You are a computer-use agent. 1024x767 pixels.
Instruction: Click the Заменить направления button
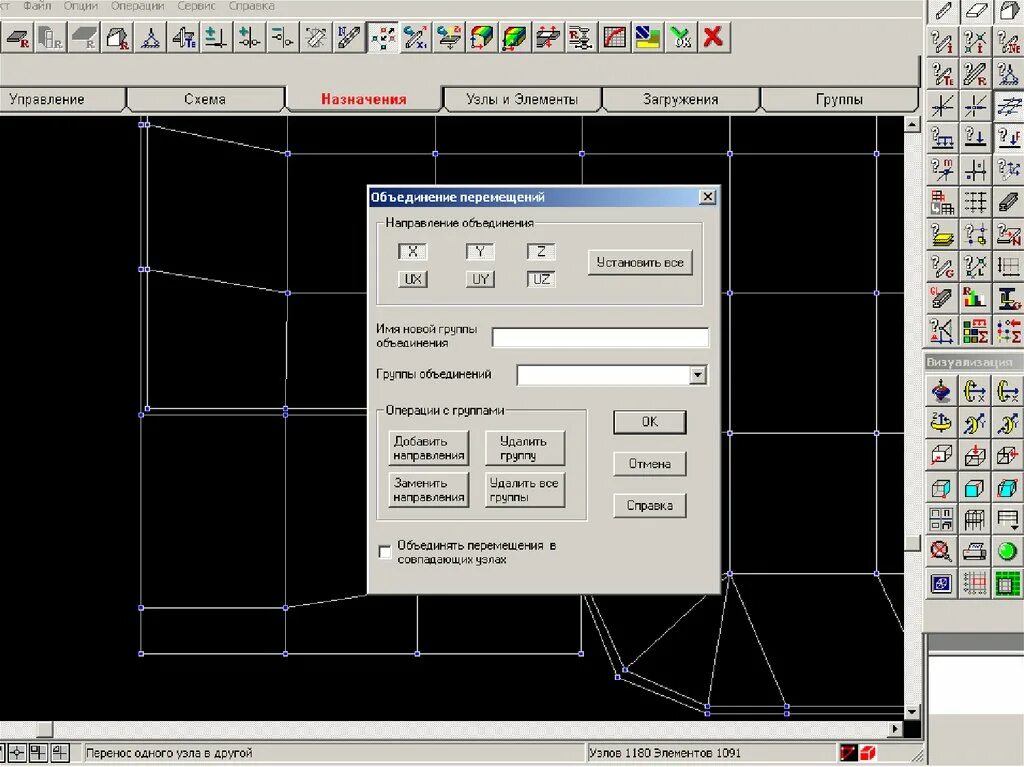pyautogui.click(x=429, y=490)
